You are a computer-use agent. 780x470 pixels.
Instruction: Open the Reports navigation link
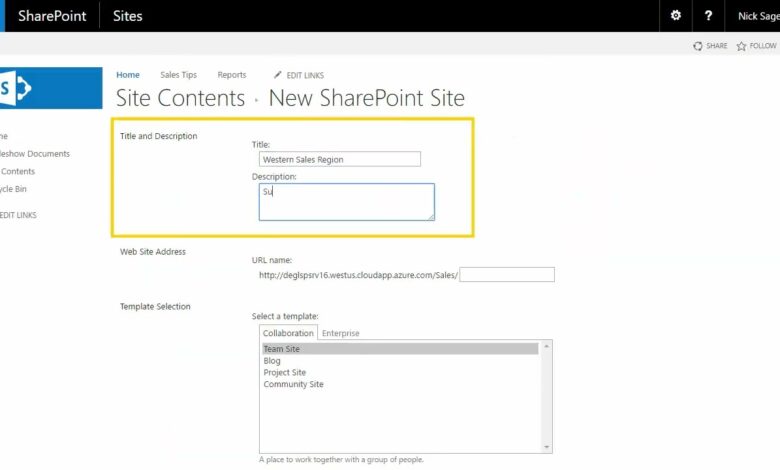point(232,75)
